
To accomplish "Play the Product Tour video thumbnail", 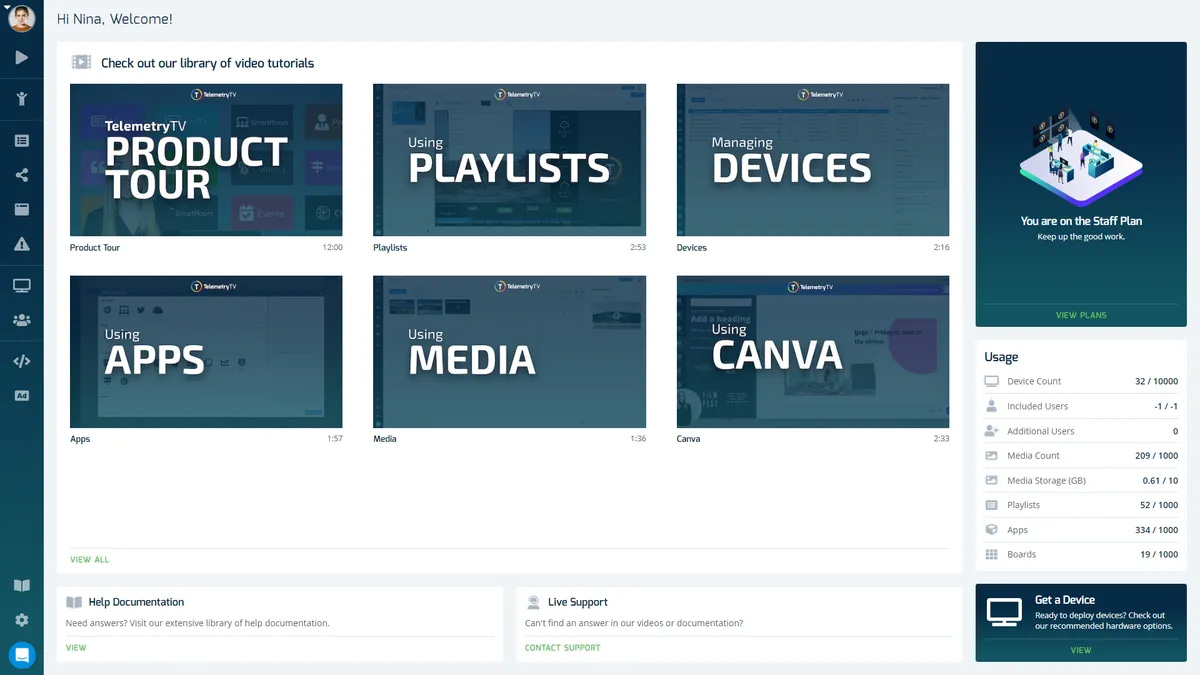I will 206,160.
